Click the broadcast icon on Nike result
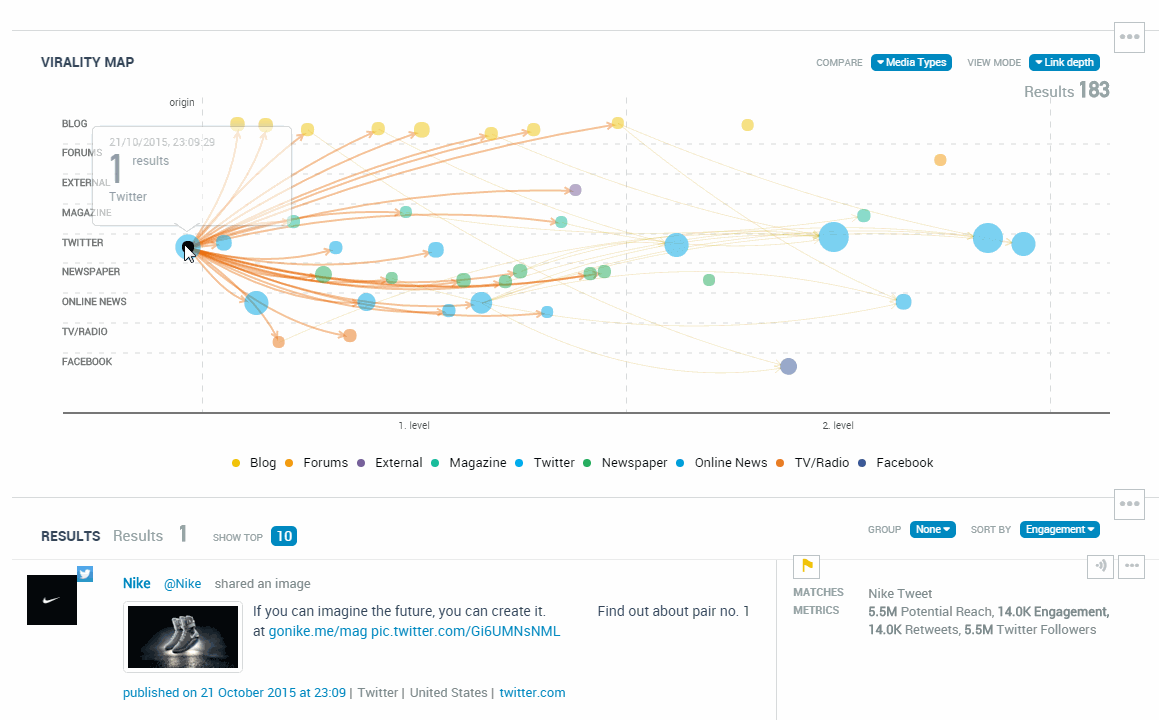This screenshot has width=1159, height=720. (1100, 566)
